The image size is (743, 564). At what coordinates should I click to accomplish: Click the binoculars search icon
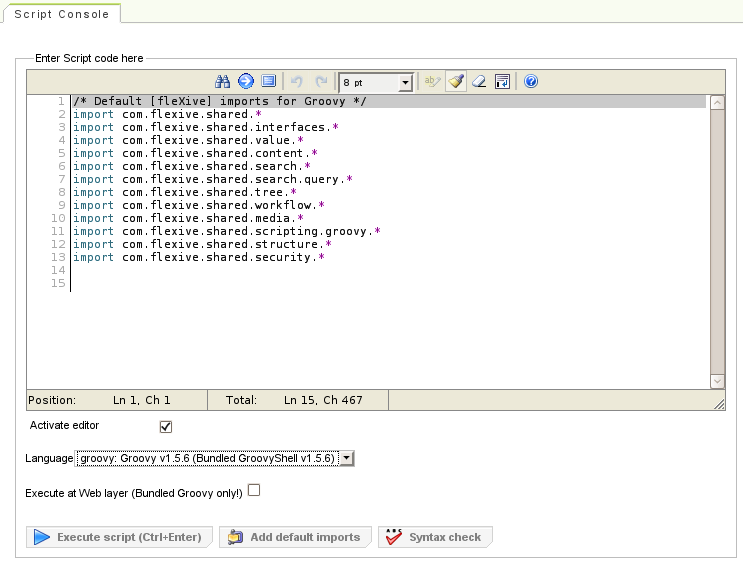pos(223,82)
